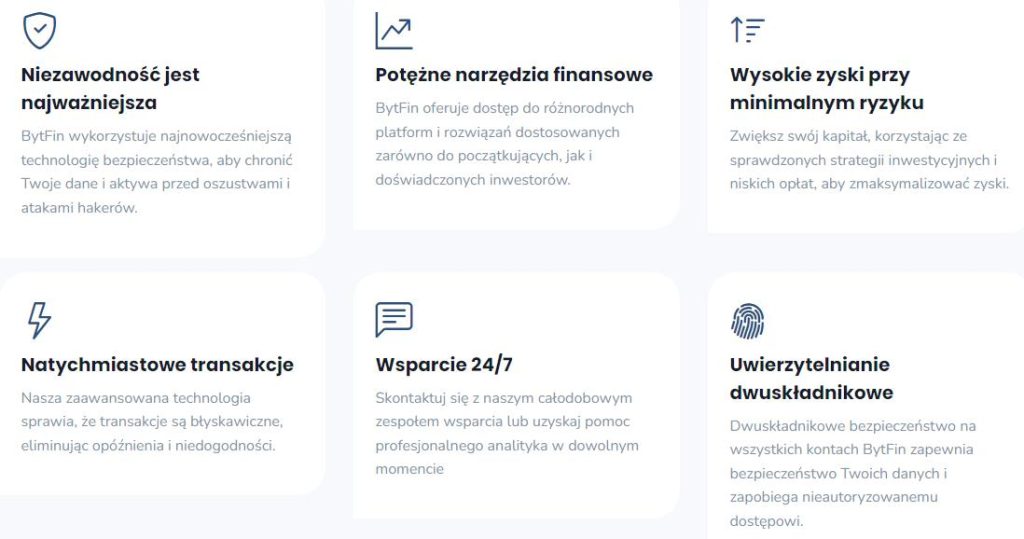The width and height of the screenshot is (1024, 539).
Task: Click the shield checkmark icon
Action: pos(40,31)
